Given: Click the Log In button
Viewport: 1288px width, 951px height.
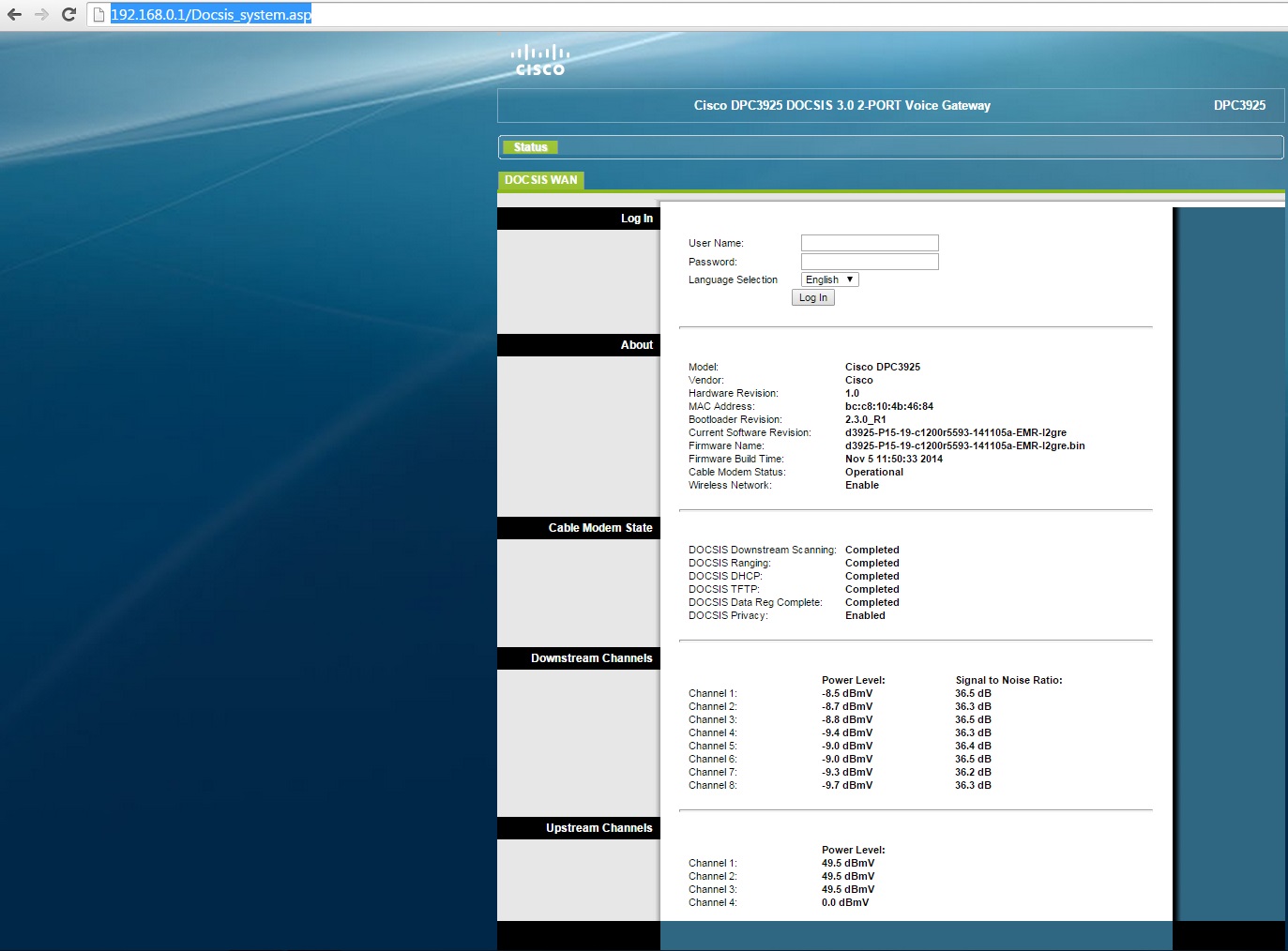Looking at the screenshot, I should tap(813, 297).
